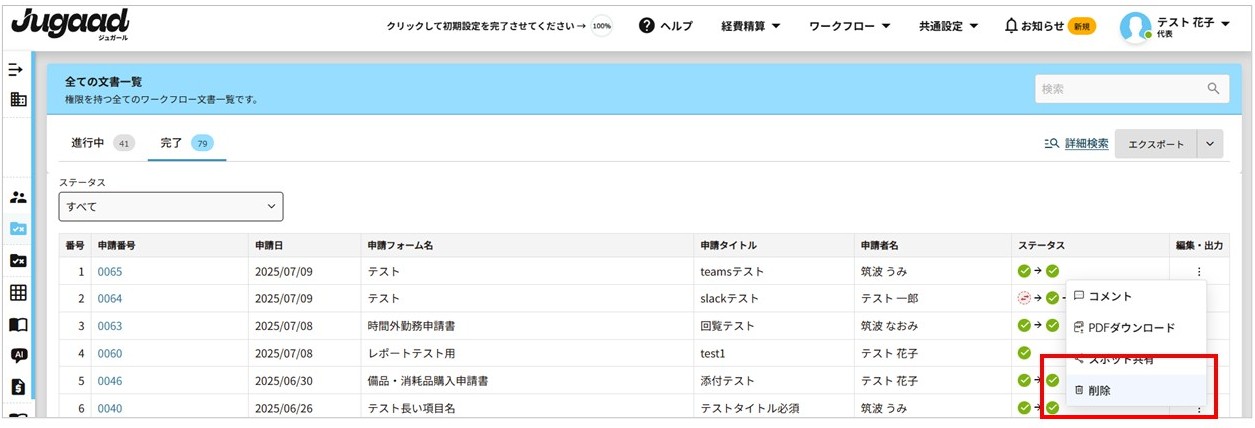The width and height of the screenshot is (1255, 428).
Task: Open notifications via the bell icon
Action: [x=1011, y=26]
